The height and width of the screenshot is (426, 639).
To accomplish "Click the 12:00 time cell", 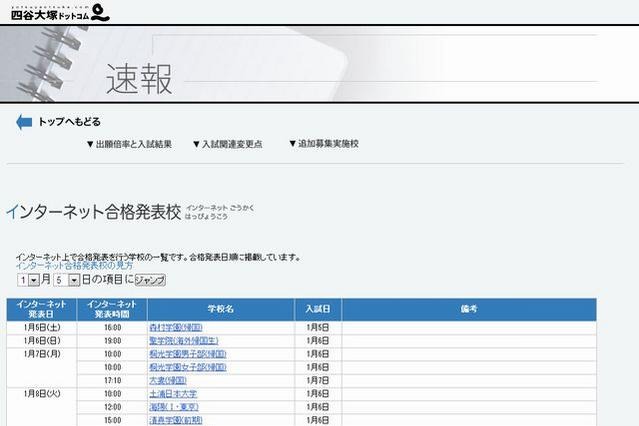I will (x=112, y=407).
